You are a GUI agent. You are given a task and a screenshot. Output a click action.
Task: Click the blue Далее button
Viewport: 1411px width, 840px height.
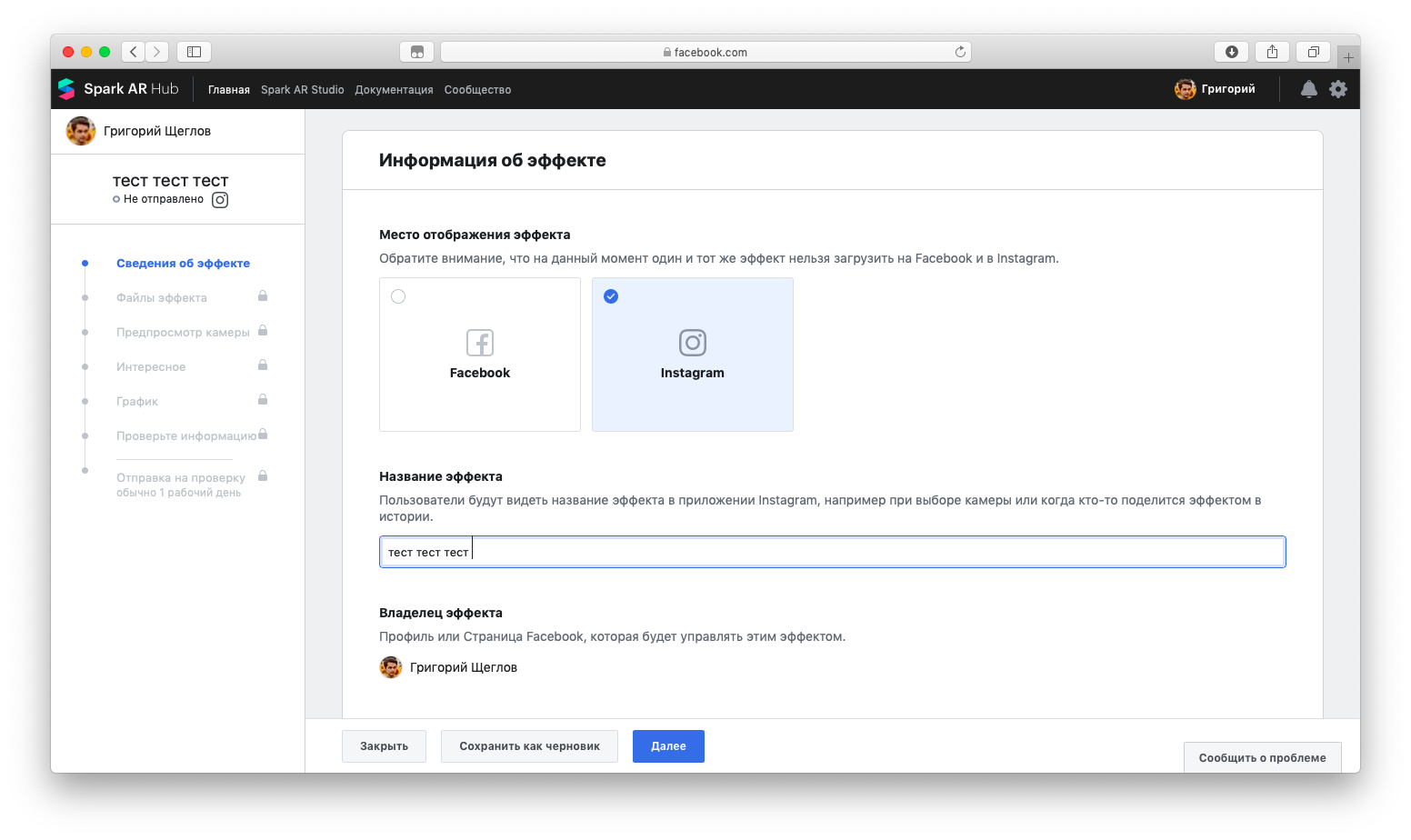point(668,746)
